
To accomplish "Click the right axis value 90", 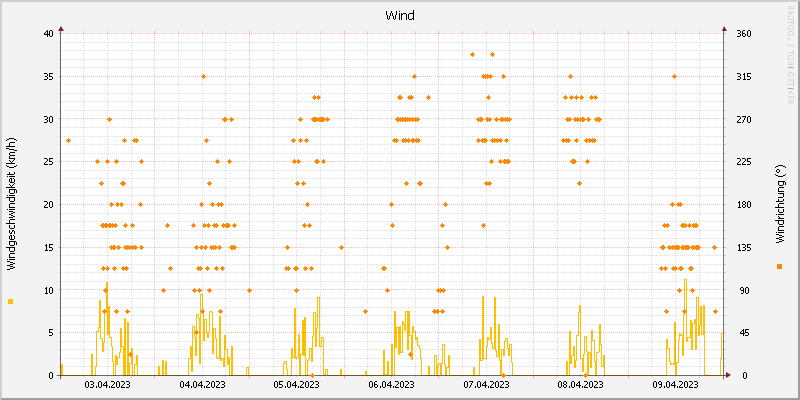I will coord(744,290).
